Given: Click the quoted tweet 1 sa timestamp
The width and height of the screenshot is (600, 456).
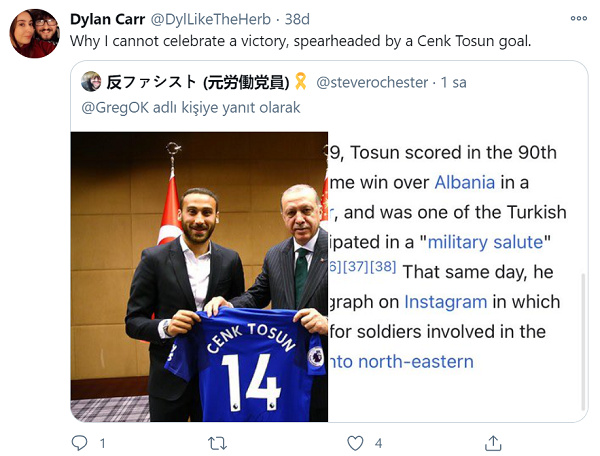Looking at the screenshot, I should click(453, 83).
